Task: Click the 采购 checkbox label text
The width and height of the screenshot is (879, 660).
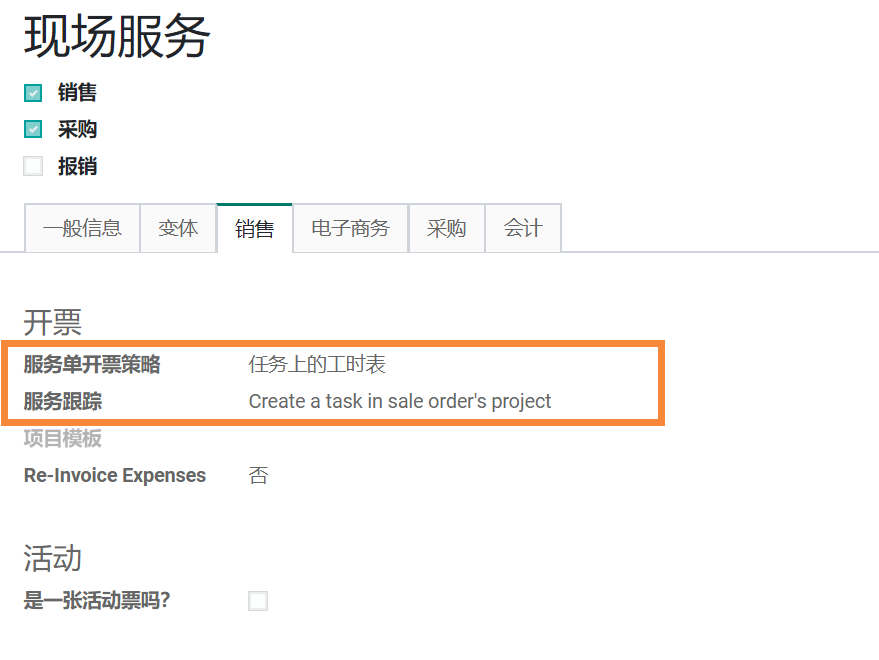Action: coord(77,130)
